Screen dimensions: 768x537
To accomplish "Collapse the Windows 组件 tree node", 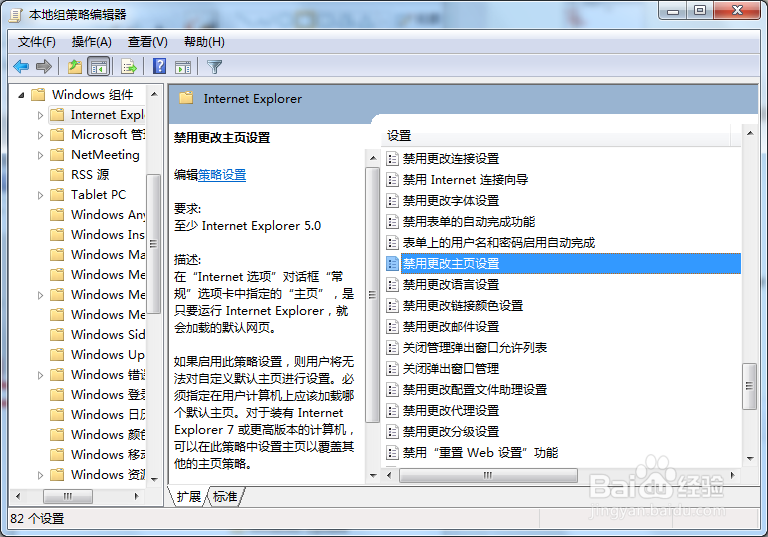I will (x=21, y=95).
